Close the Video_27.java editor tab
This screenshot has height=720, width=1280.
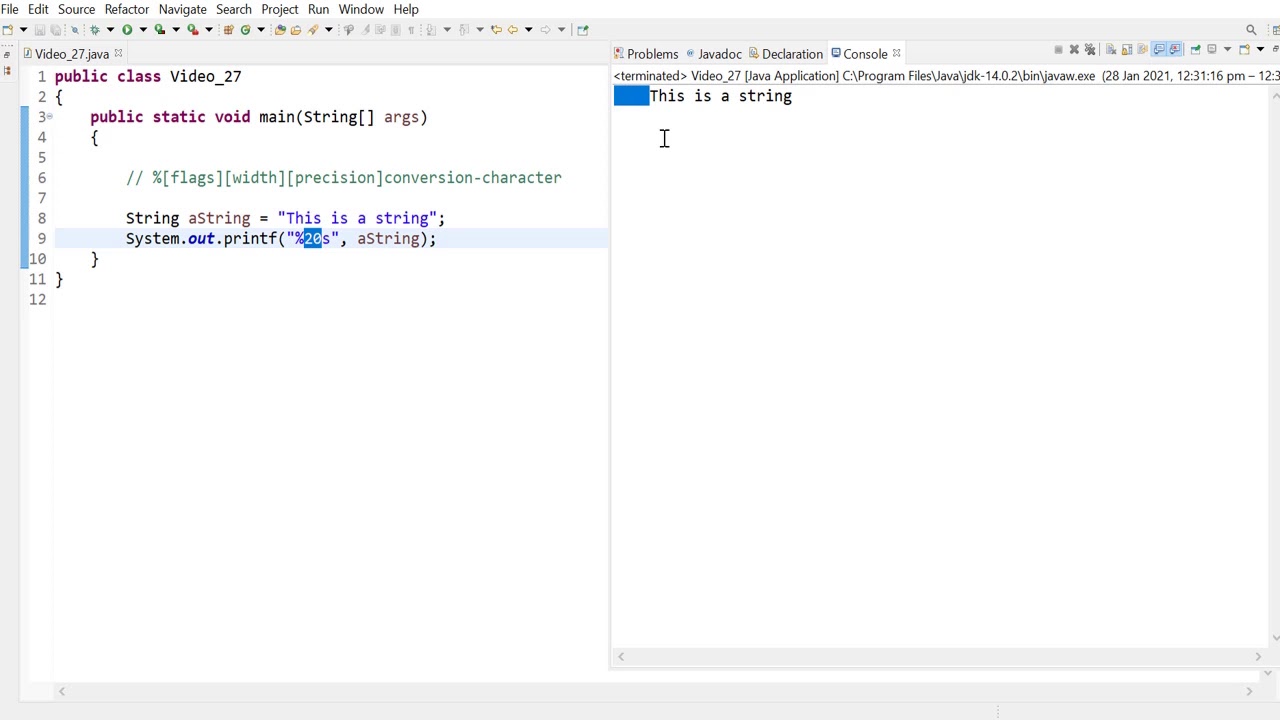click(x=118, y=54)
